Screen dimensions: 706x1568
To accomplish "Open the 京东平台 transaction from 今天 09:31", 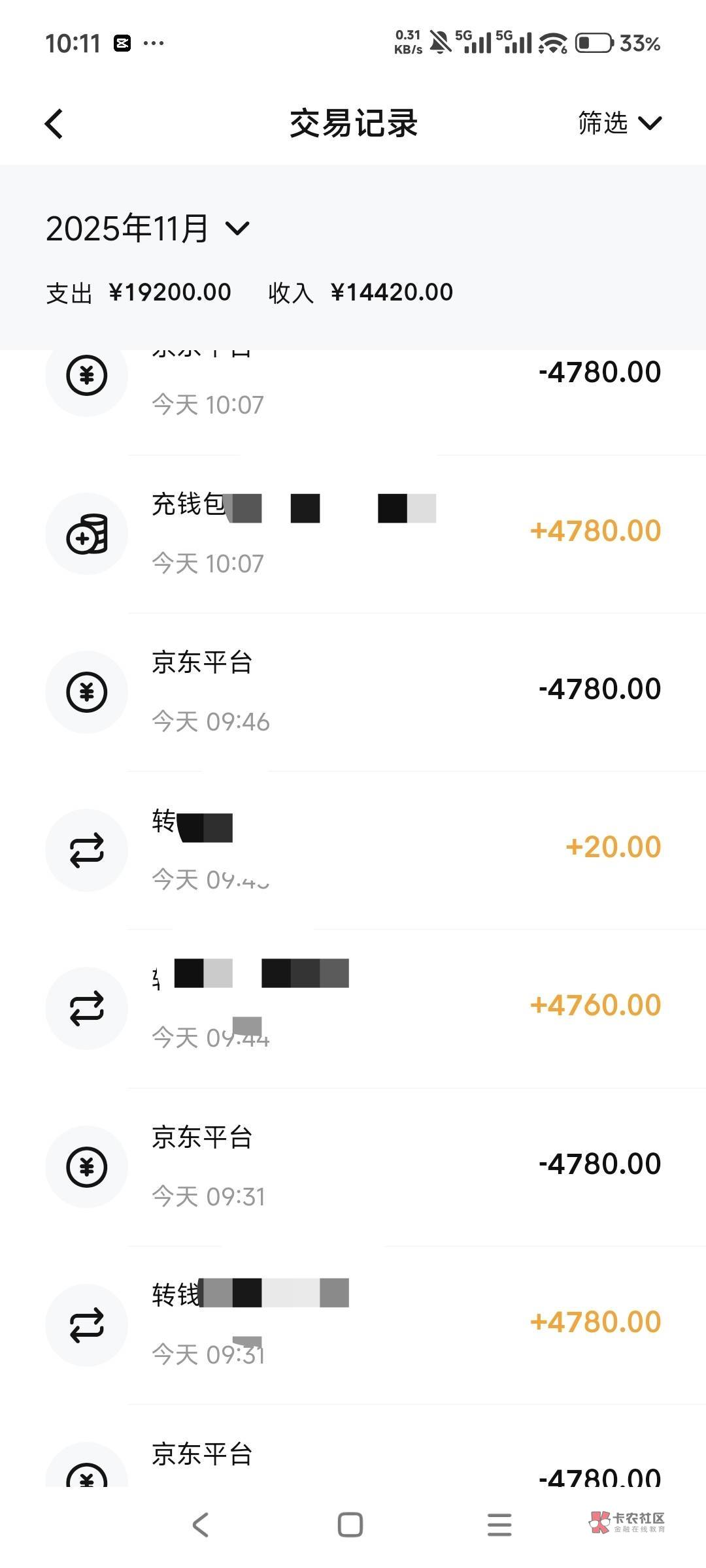I will point(392,1166).
